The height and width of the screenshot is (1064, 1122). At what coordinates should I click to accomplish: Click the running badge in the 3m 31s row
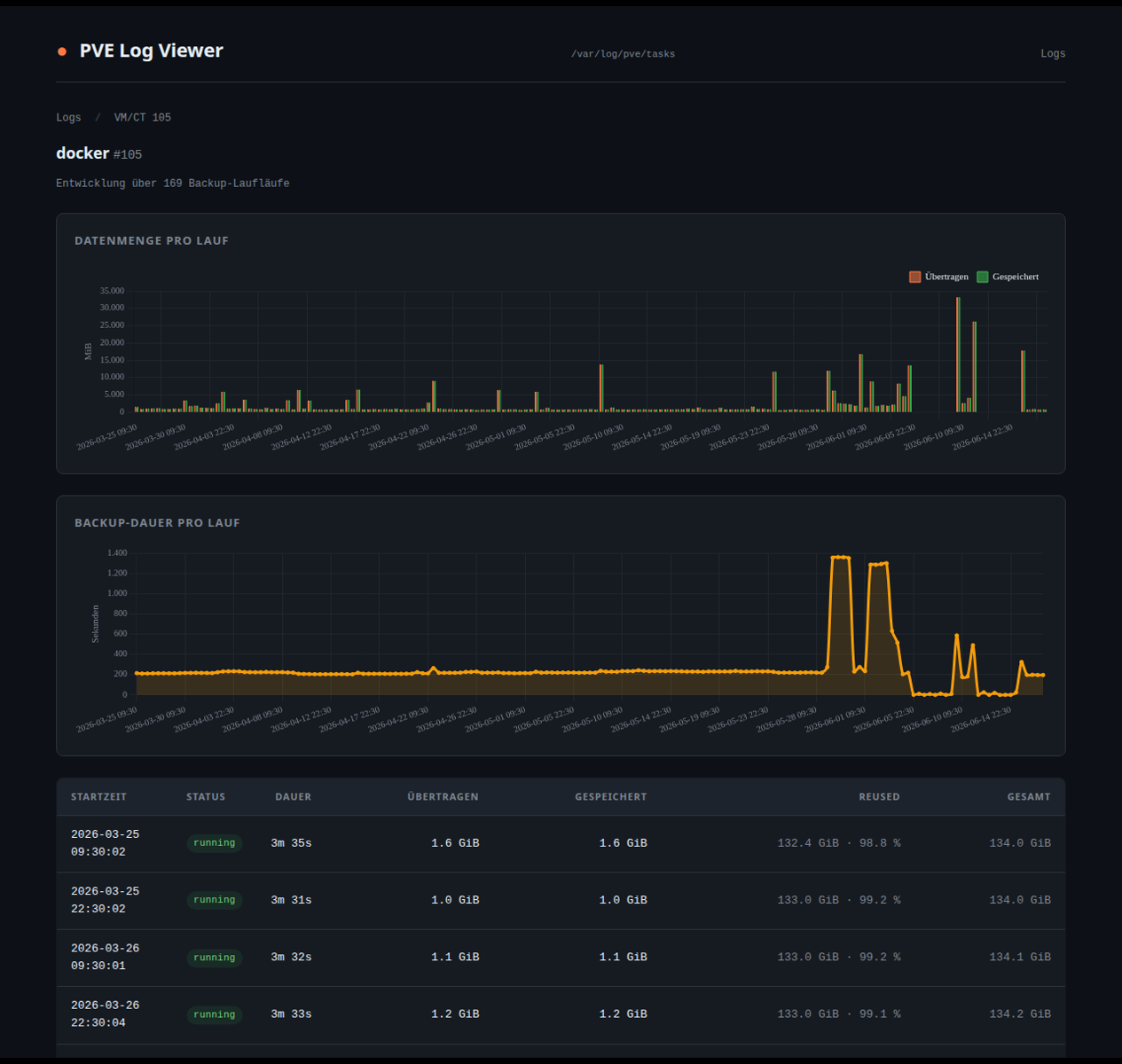coord(215,900)
